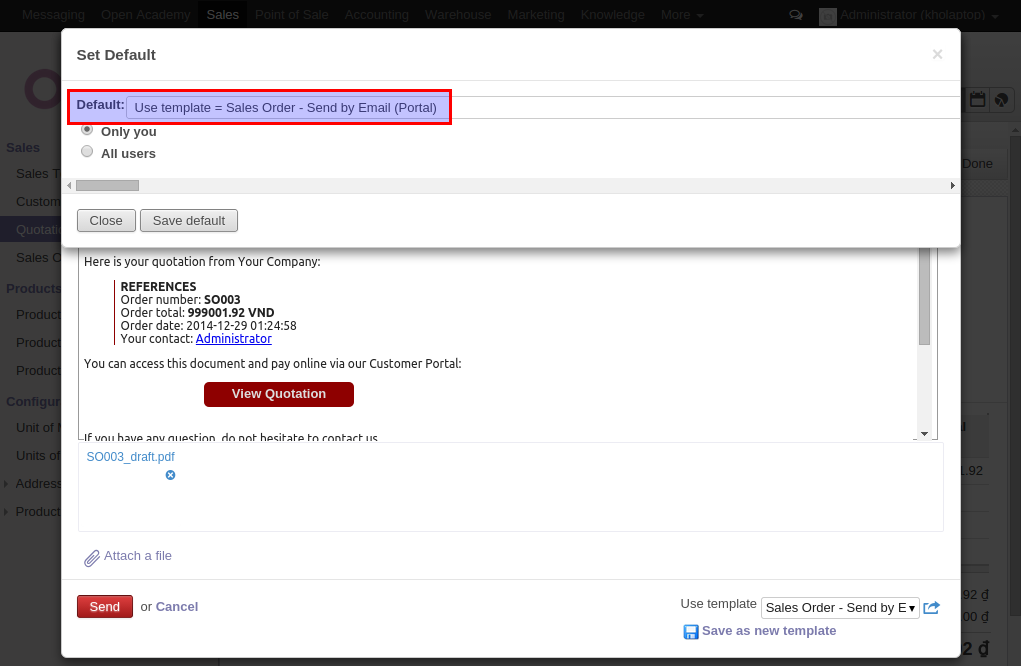Click the Administrator avatar image
This screenshot has height=666, width=1021.
pyautogui.click(x=828, y=16)
